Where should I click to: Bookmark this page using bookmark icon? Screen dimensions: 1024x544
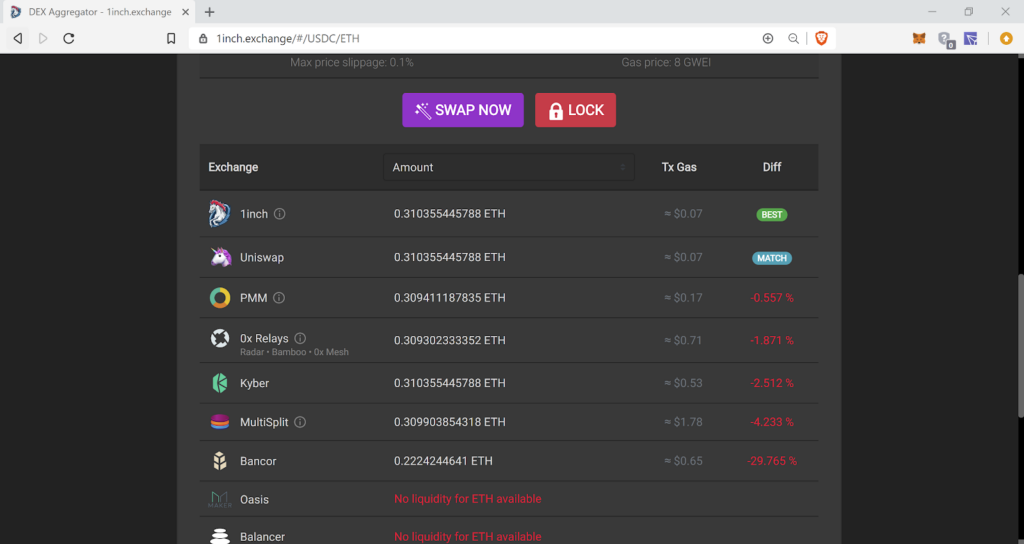point(171,38)
